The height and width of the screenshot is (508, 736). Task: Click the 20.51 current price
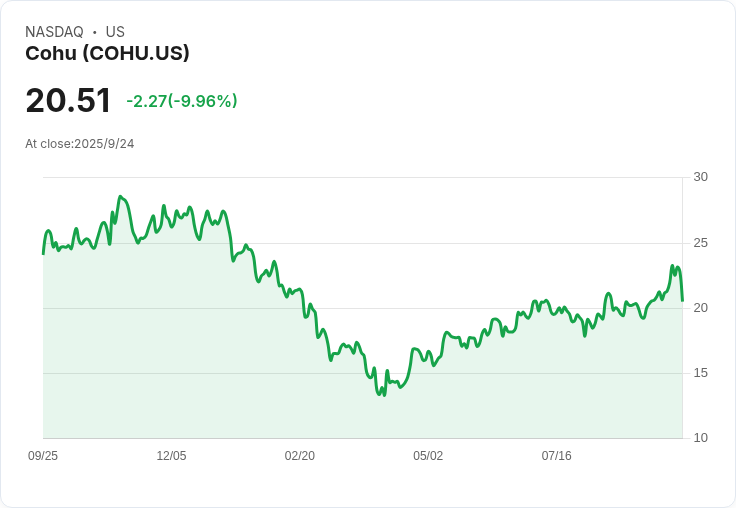pos(68,101)
